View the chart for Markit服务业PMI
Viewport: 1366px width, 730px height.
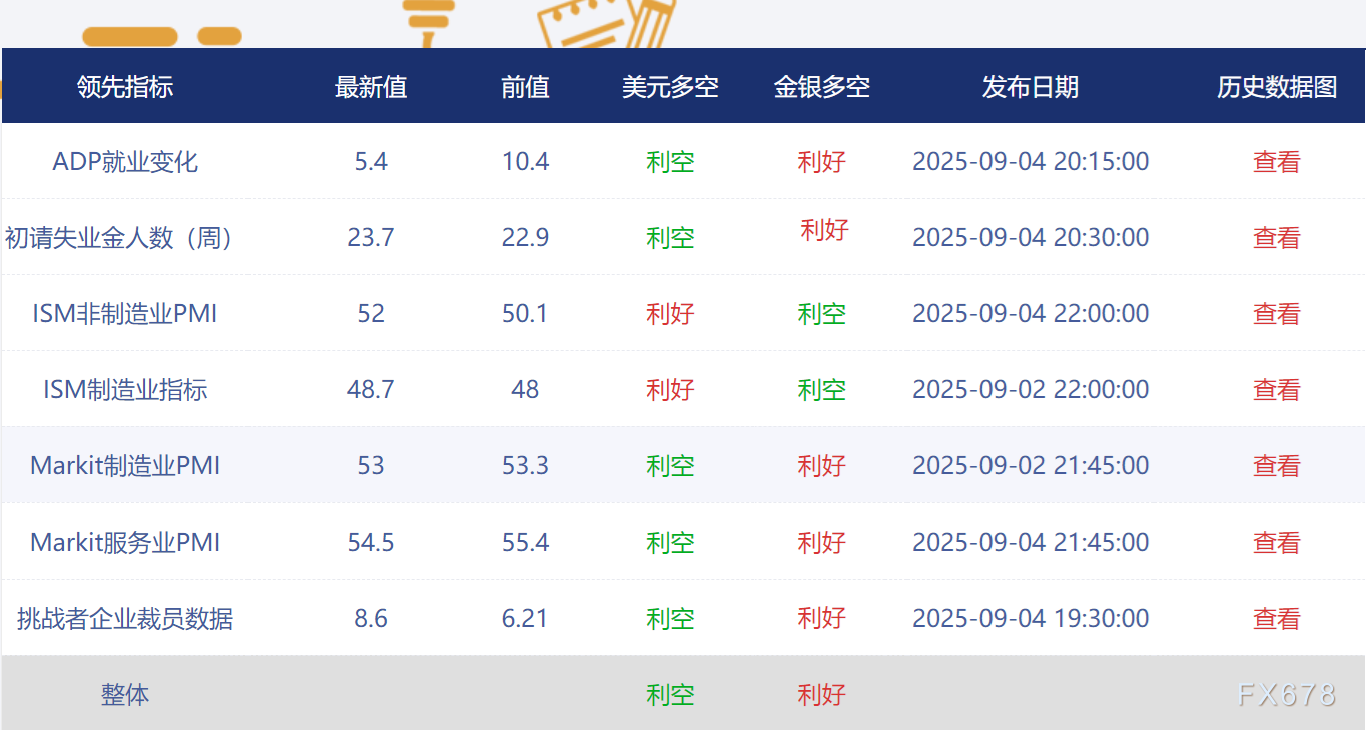(x=1277, y=542)
